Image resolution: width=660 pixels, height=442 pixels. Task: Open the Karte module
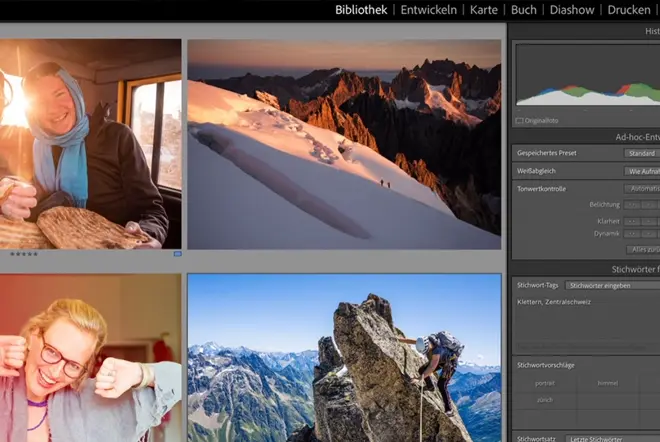pyautogui.click(x=484, y=10)
